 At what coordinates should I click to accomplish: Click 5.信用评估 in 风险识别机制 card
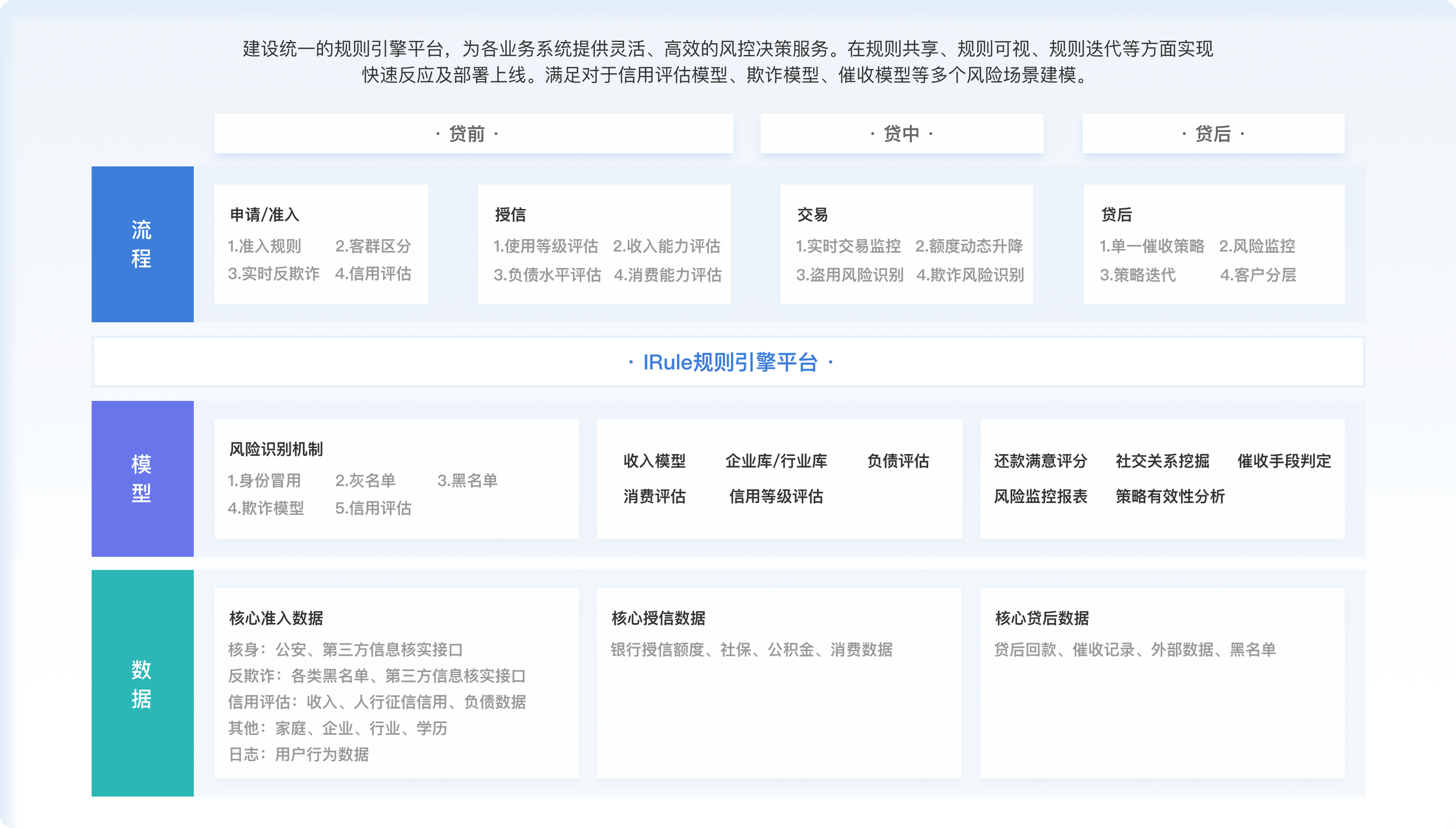pyautogui.click(x=373, y=508)
